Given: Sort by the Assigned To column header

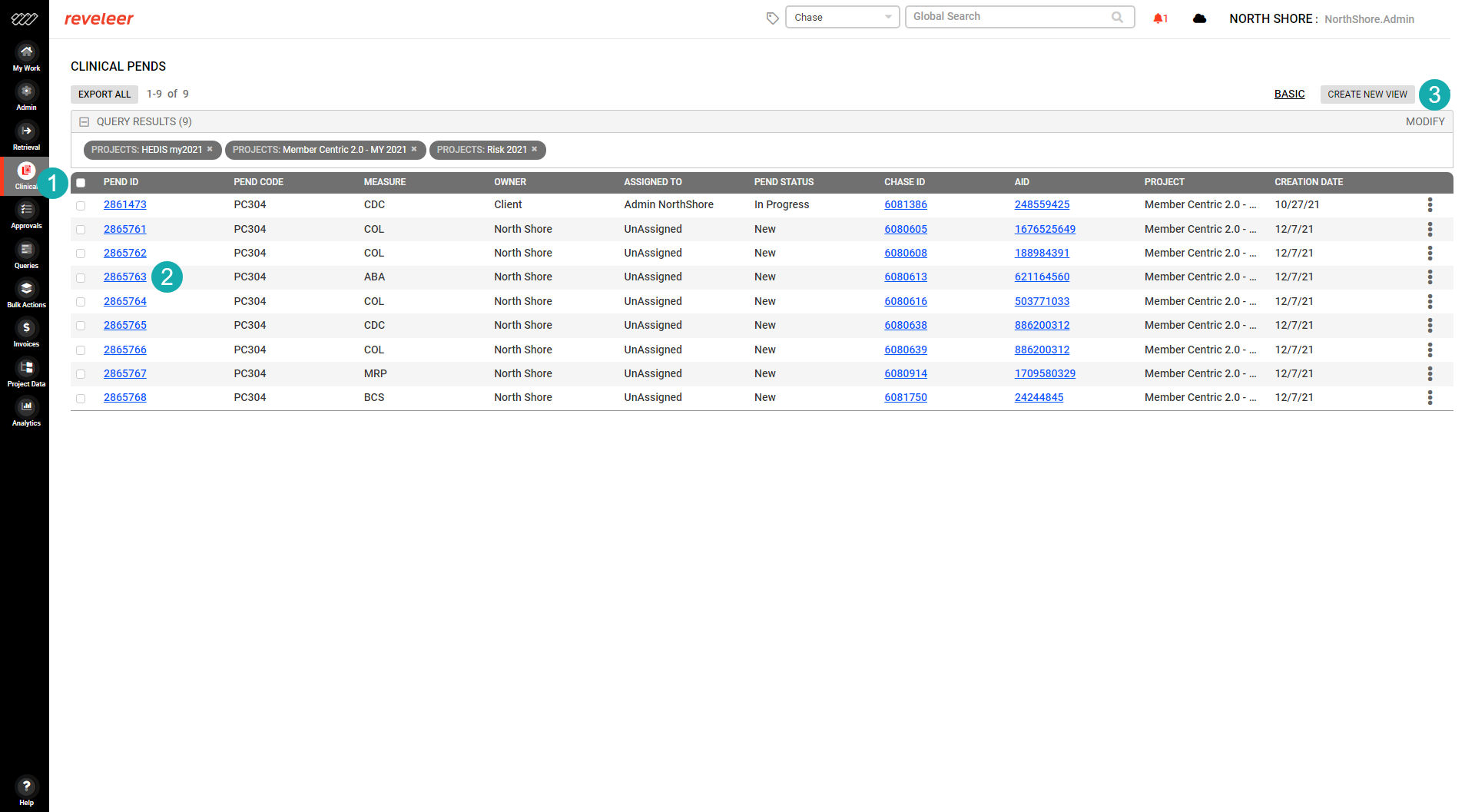Looking at the screenshot, I should tap(653, 182).
